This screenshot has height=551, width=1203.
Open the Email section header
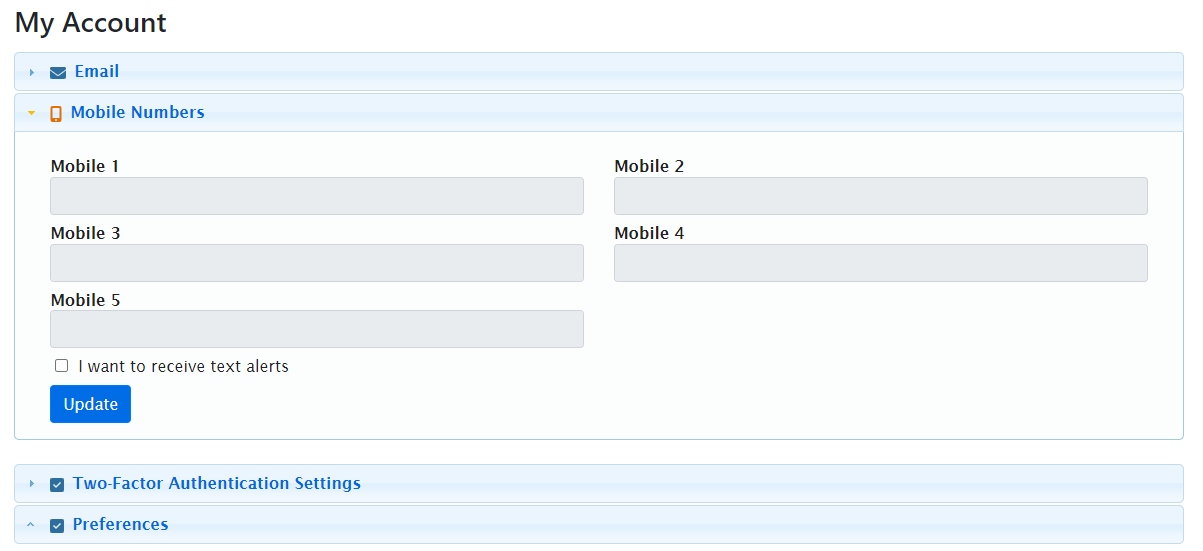pyautogui.click(x=97, y=72)
